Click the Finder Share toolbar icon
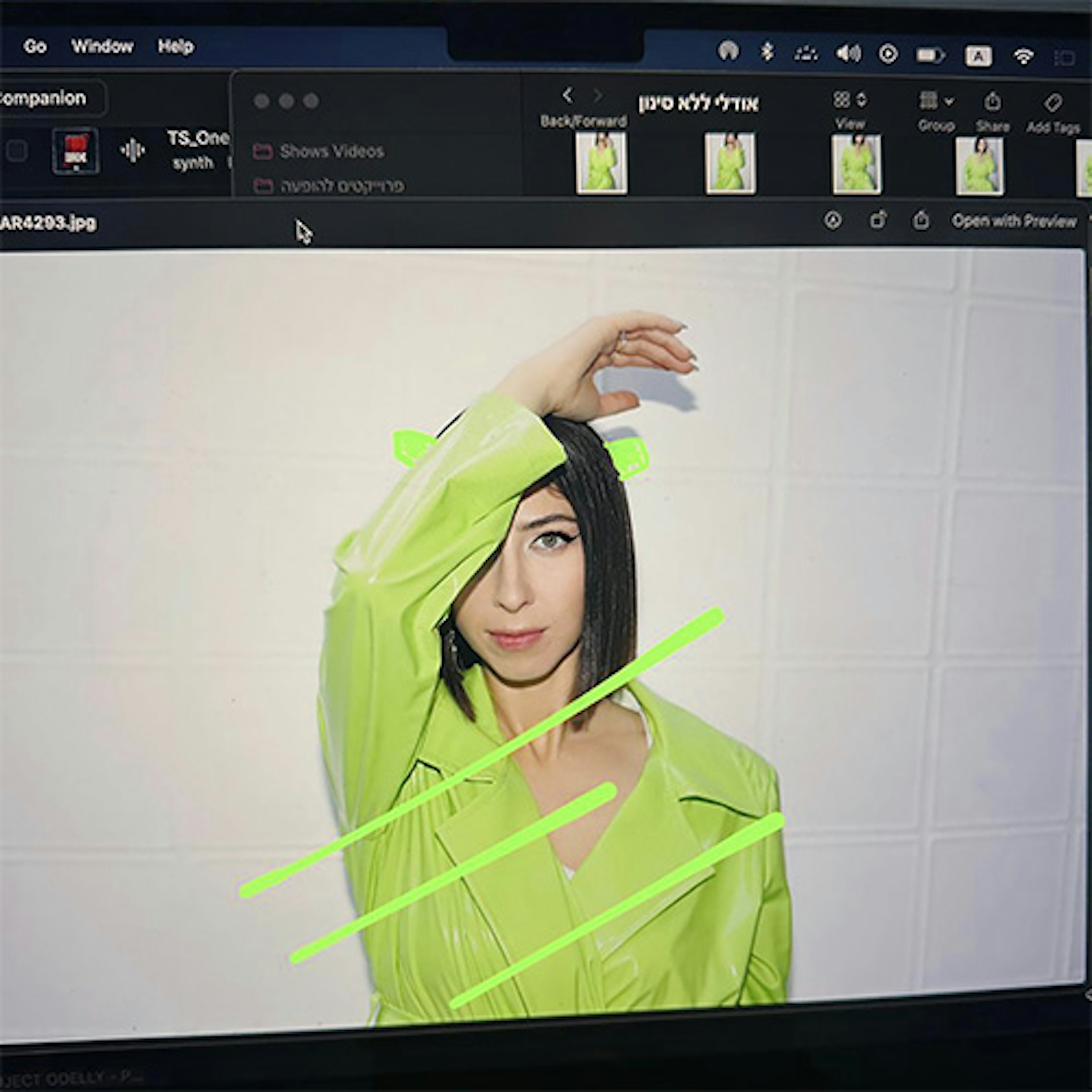1092x1092 pixels. (x=992, y=102)
